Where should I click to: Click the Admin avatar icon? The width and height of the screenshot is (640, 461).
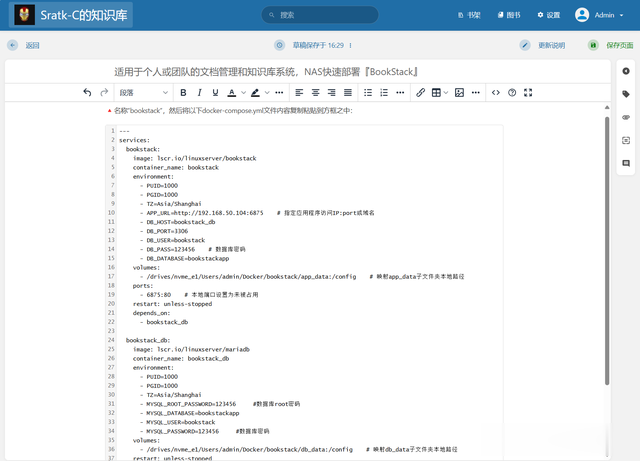[582, 15]
